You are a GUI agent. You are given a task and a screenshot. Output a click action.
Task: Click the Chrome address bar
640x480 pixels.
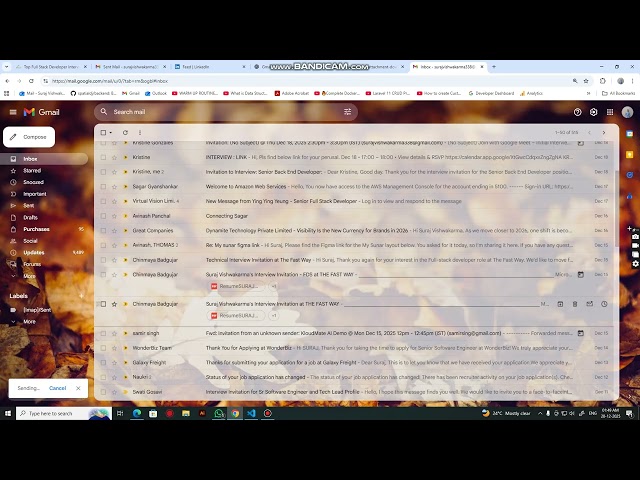tap(308, 81)
